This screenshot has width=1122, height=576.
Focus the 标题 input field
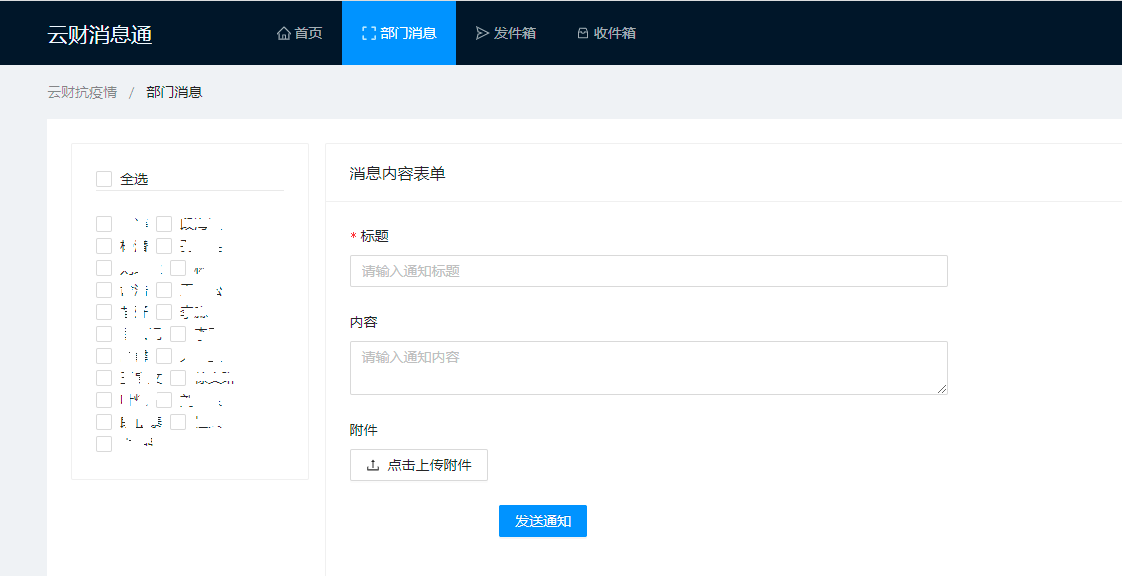(x=648, y=271)
